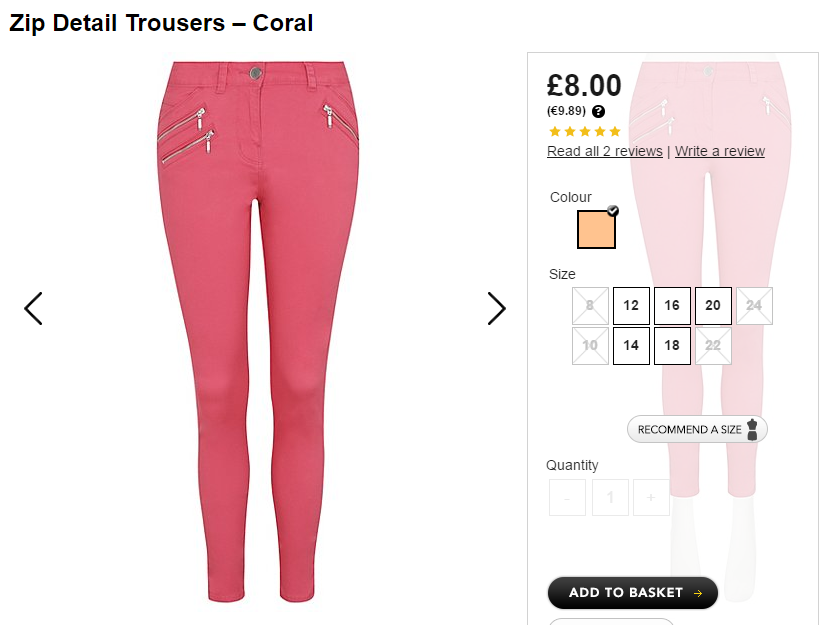Open the currency conversion help icon
This screenshot has height=625, width=825.
[598, 111]
